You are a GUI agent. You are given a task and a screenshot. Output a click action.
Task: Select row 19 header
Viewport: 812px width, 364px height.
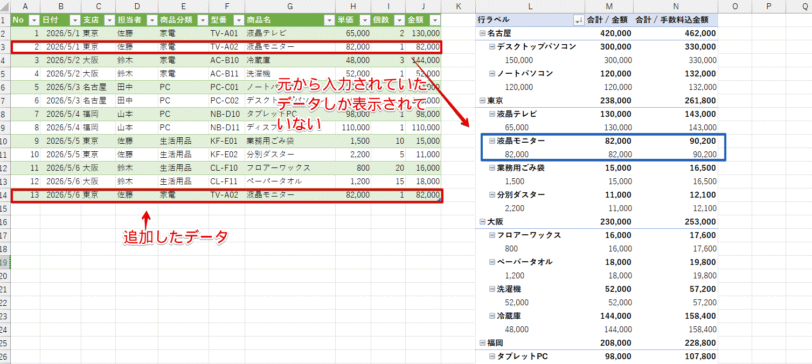click(5, 263)
